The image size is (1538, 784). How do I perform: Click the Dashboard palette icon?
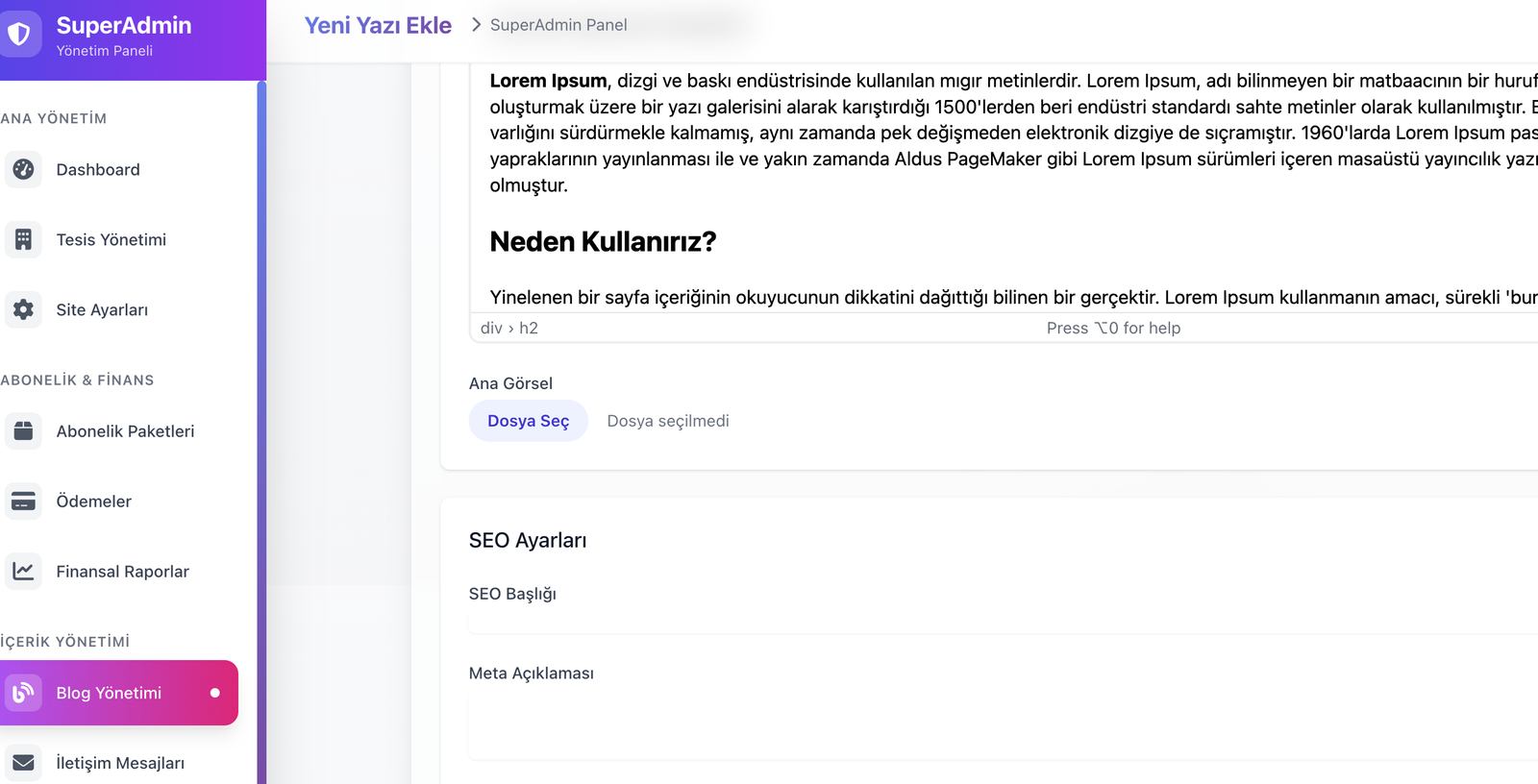(23, 169)
